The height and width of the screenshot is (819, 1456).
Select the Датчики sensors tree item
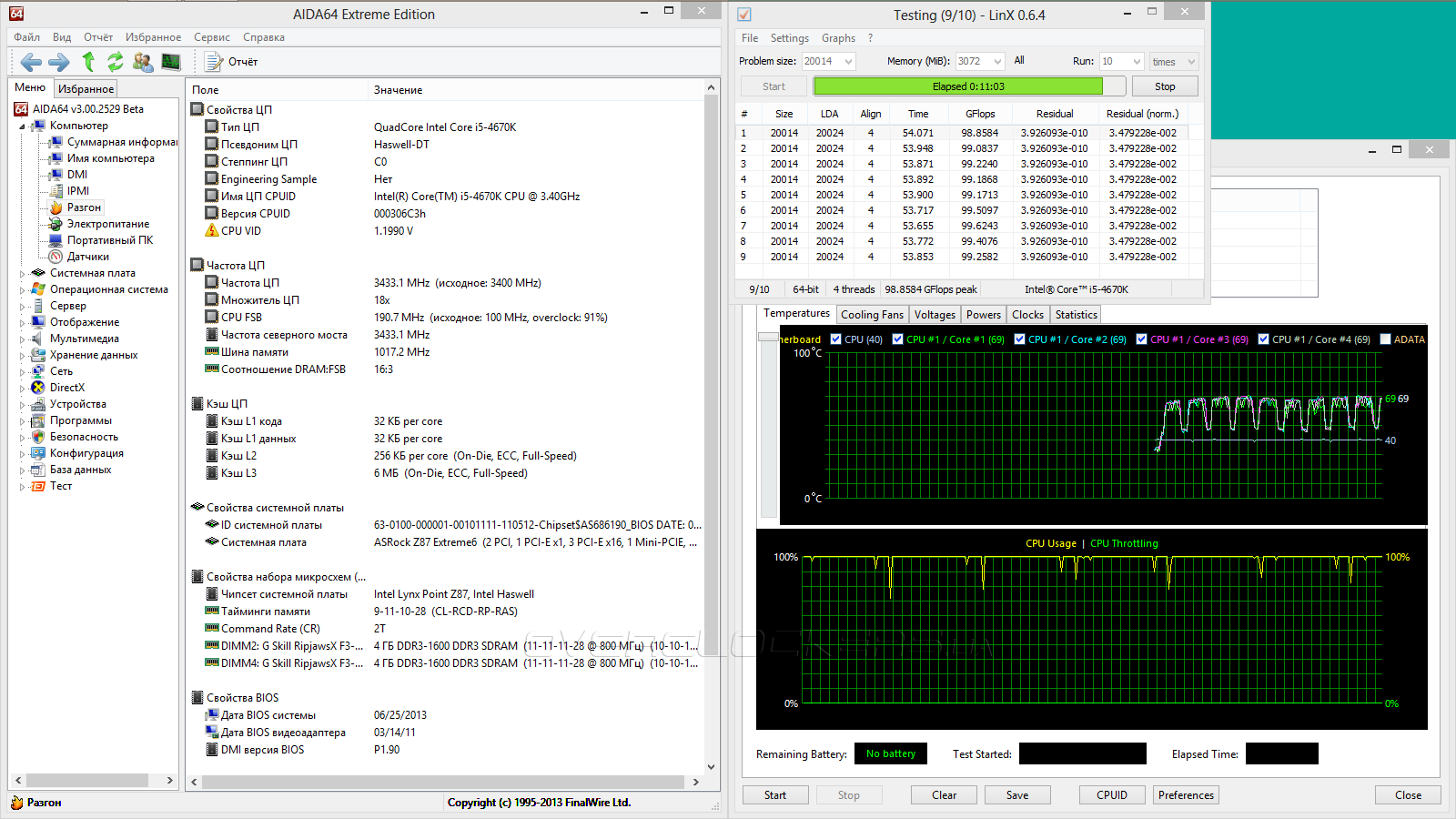click(87, 257)
